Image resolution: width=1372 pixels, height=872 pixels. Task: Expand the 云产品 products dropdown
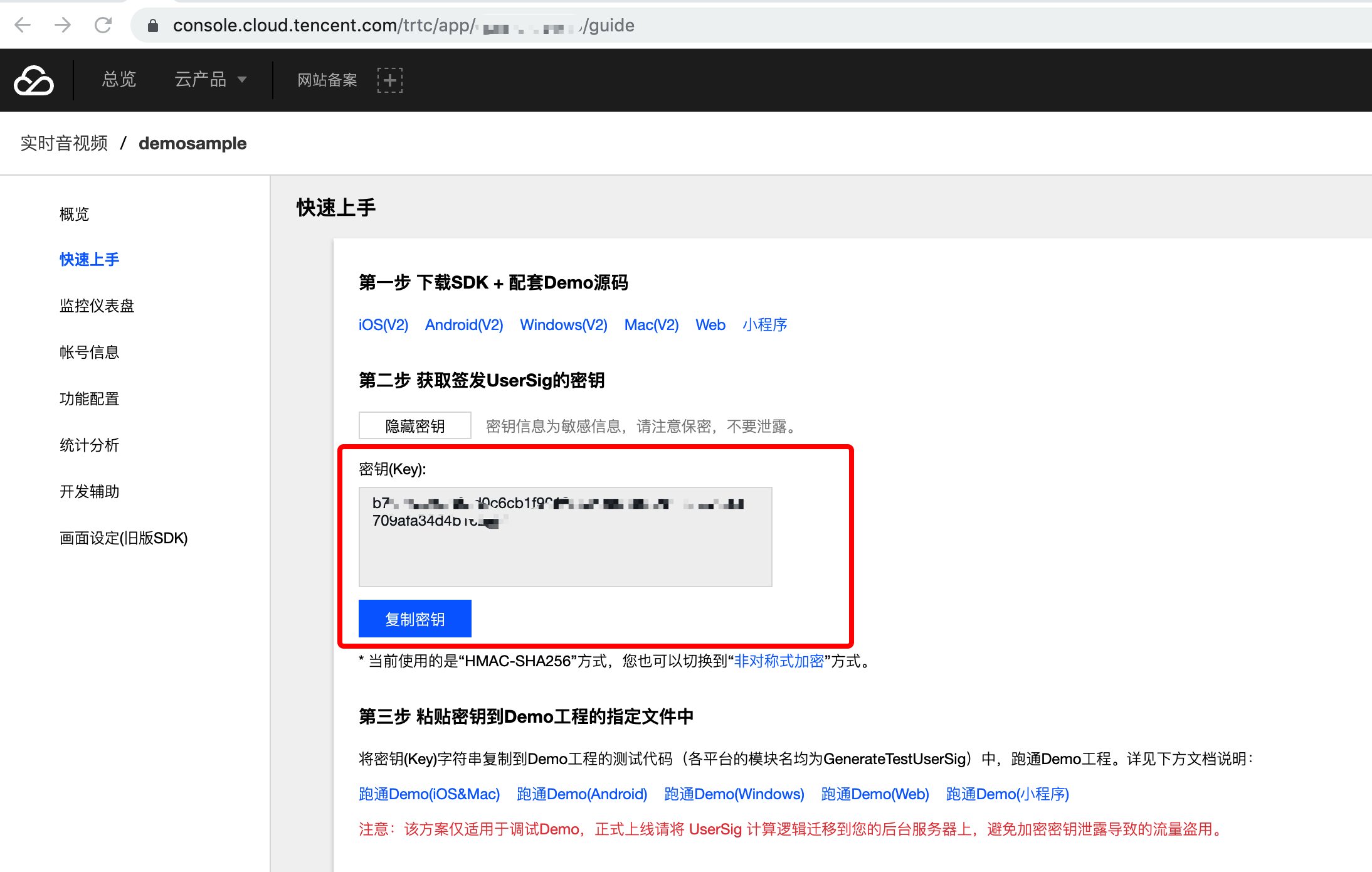(211, 80)
